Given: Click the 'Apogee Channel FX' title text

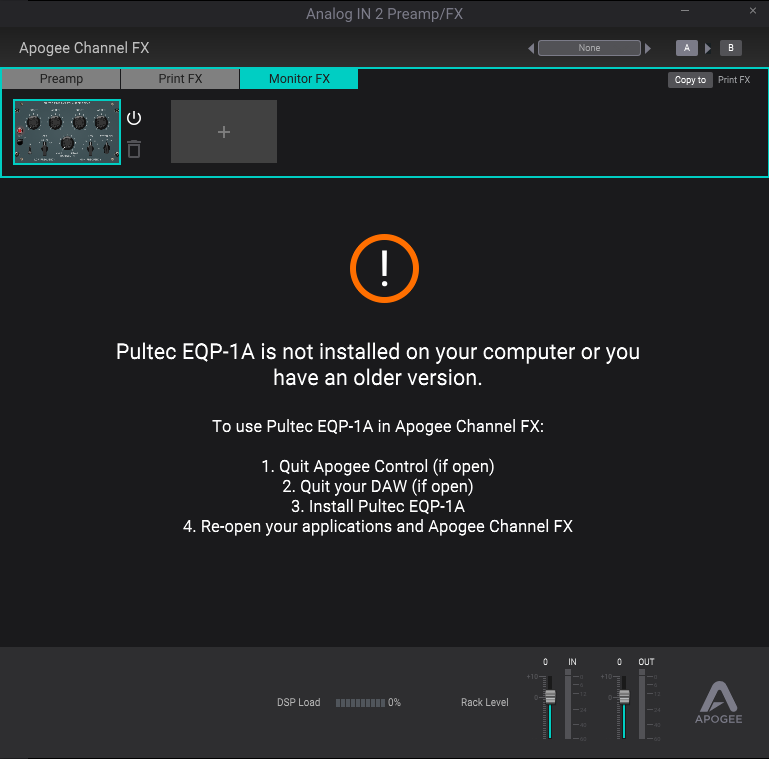Looking at the screenshot, I should (x=84, y=48).
